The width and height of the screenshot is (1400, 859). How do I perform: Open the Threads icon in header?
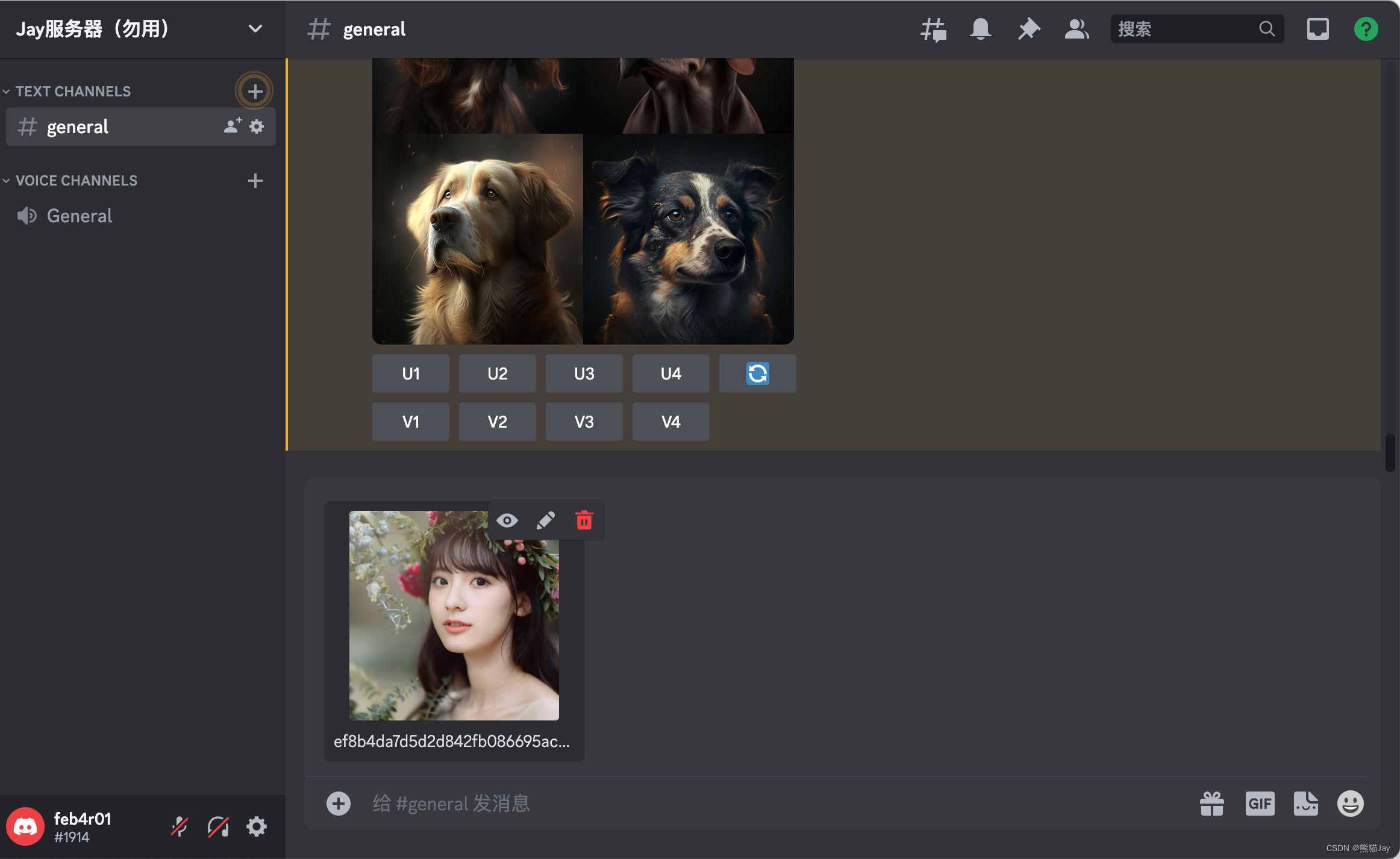[933, 29]
